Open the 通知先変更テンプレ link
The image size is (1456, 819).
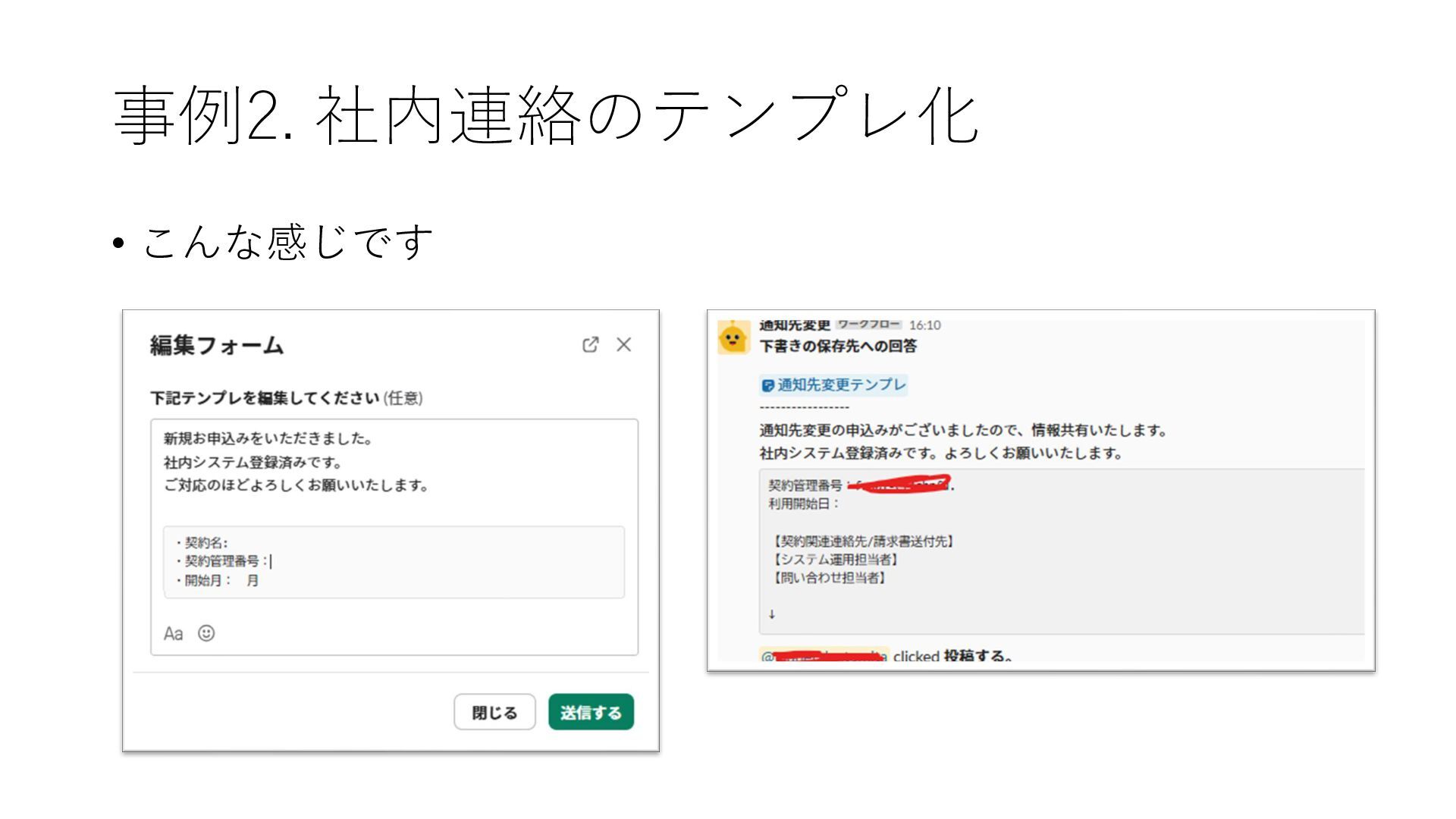click(x=841, y=384)
